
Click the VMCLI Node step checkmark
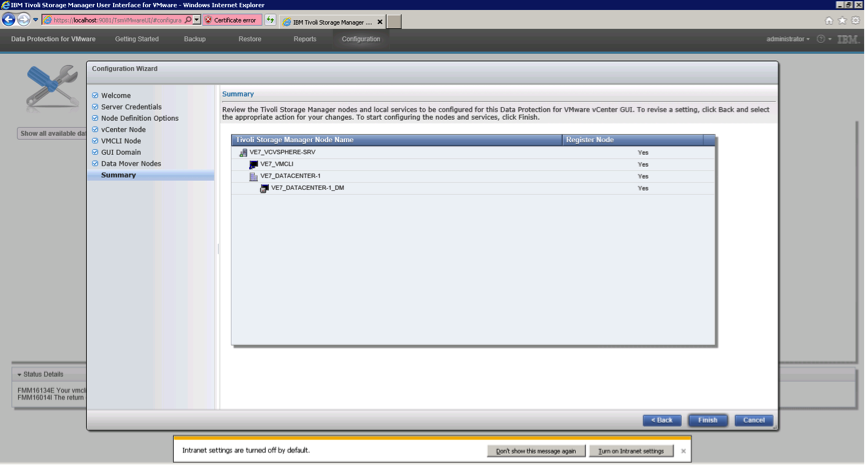(x=95, y=141)
